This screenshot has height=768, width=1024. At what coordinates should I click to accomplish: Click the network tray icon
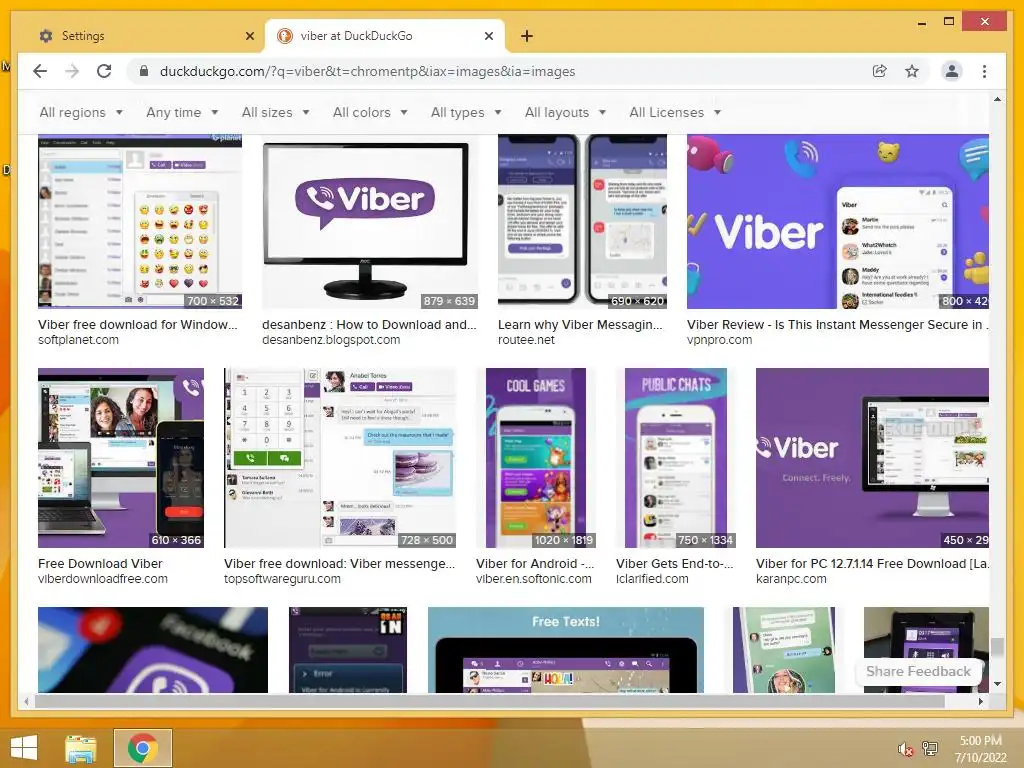(x=930, y=749)
